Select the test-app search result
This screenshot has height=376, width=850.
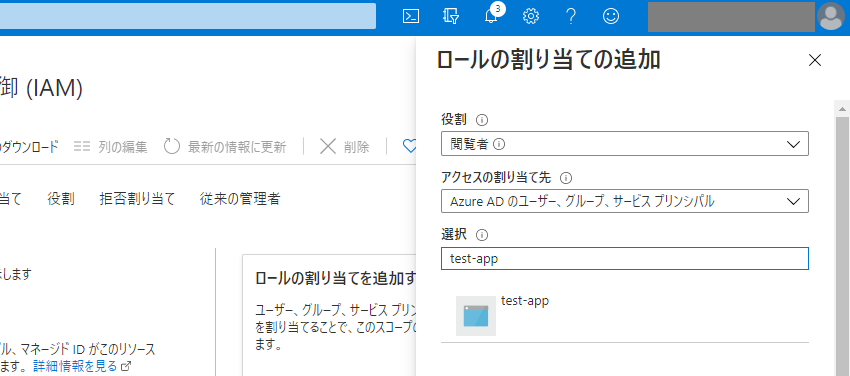point(625,316)
